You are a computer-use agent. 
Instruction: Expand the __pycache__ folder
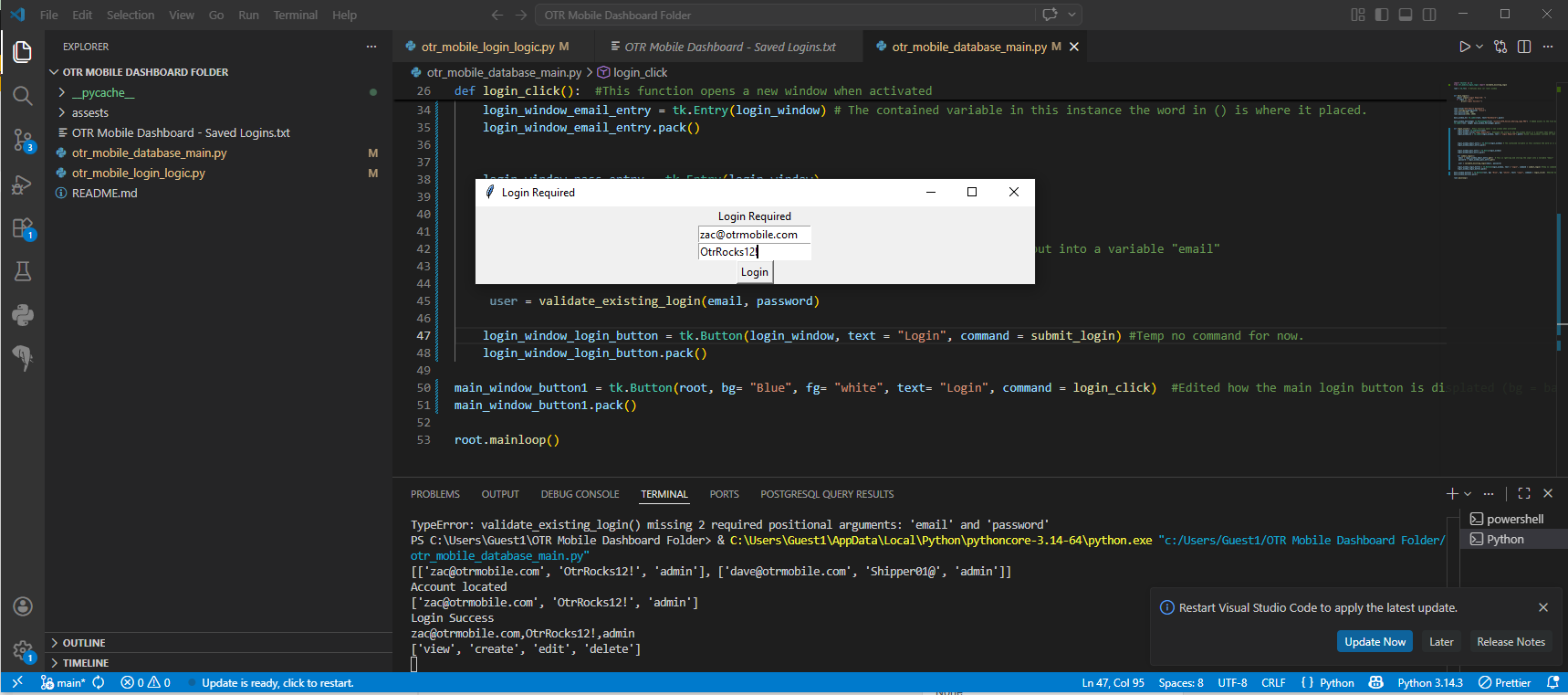[219, 92]
